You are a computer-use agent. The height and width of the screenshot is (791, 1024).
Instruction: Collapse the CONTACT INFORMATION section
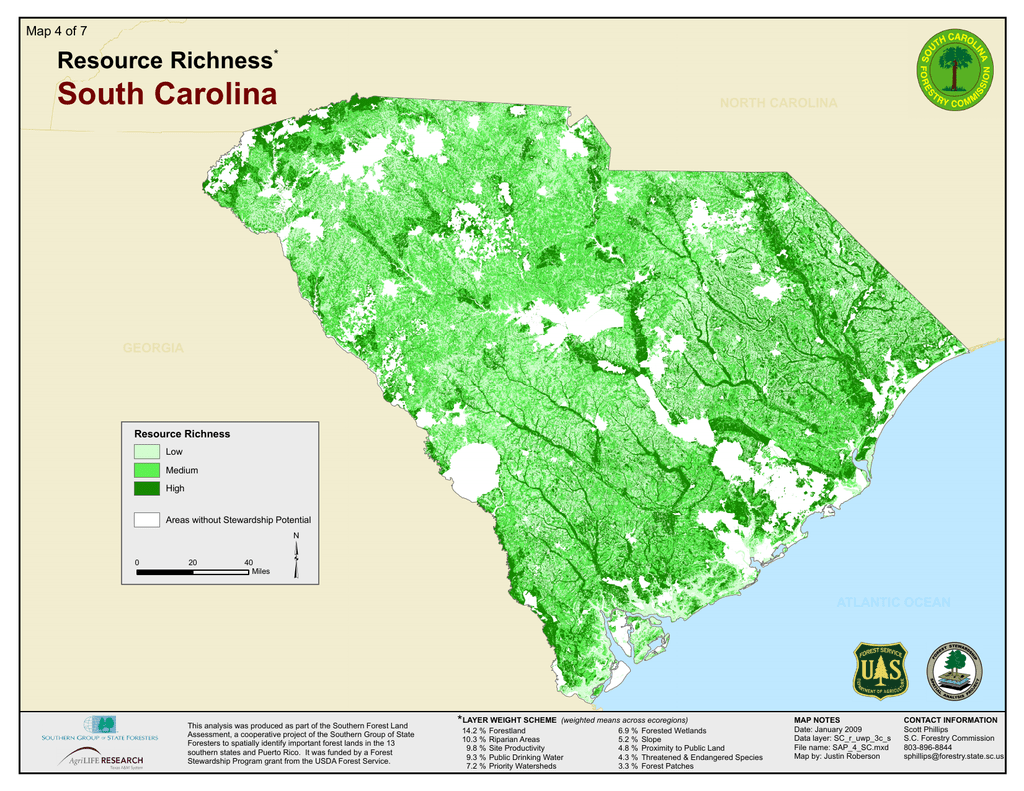(950, 718)
